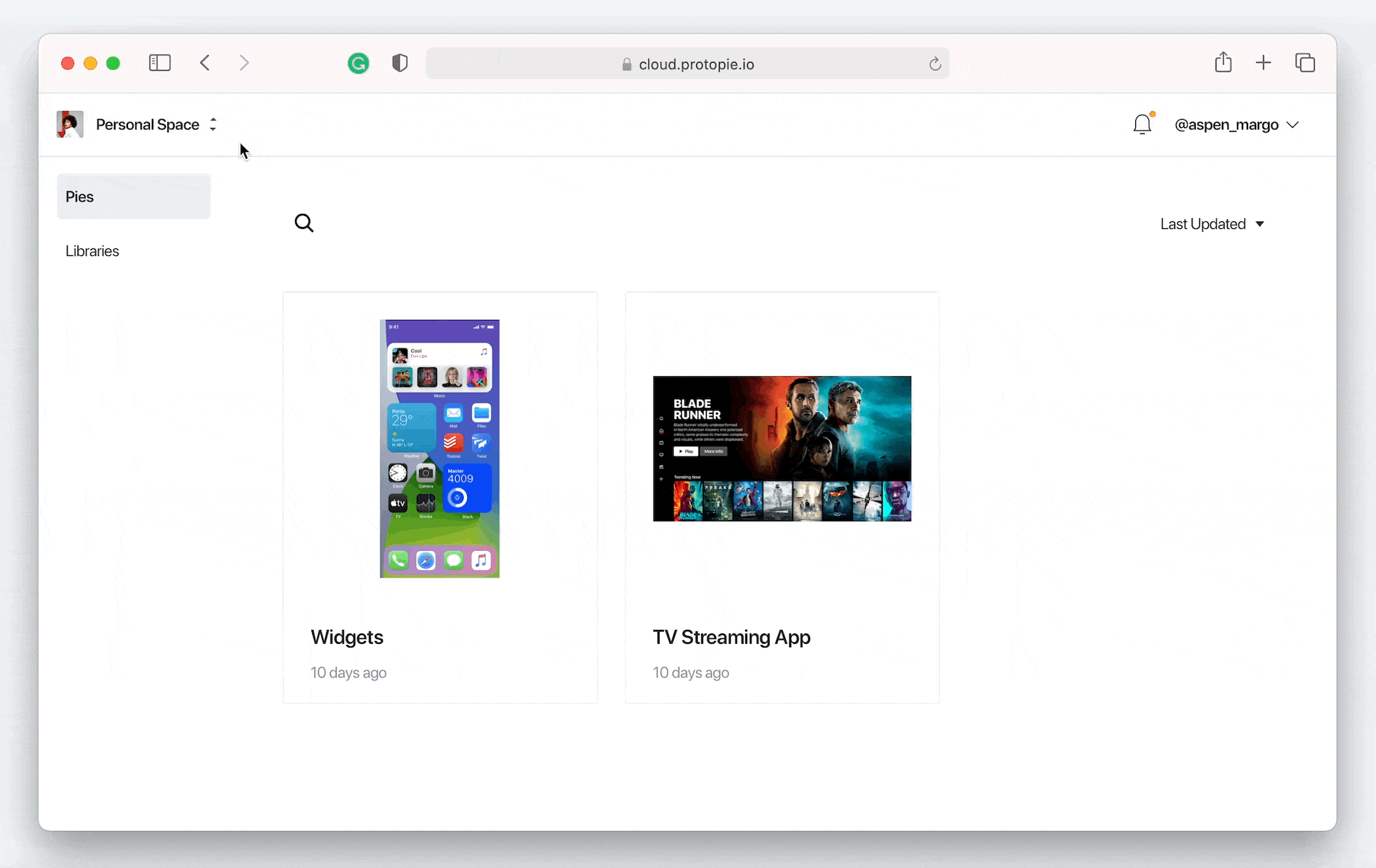Open the Grammarly extension icon
1376x868 pixels.
(x=358, y=63)
